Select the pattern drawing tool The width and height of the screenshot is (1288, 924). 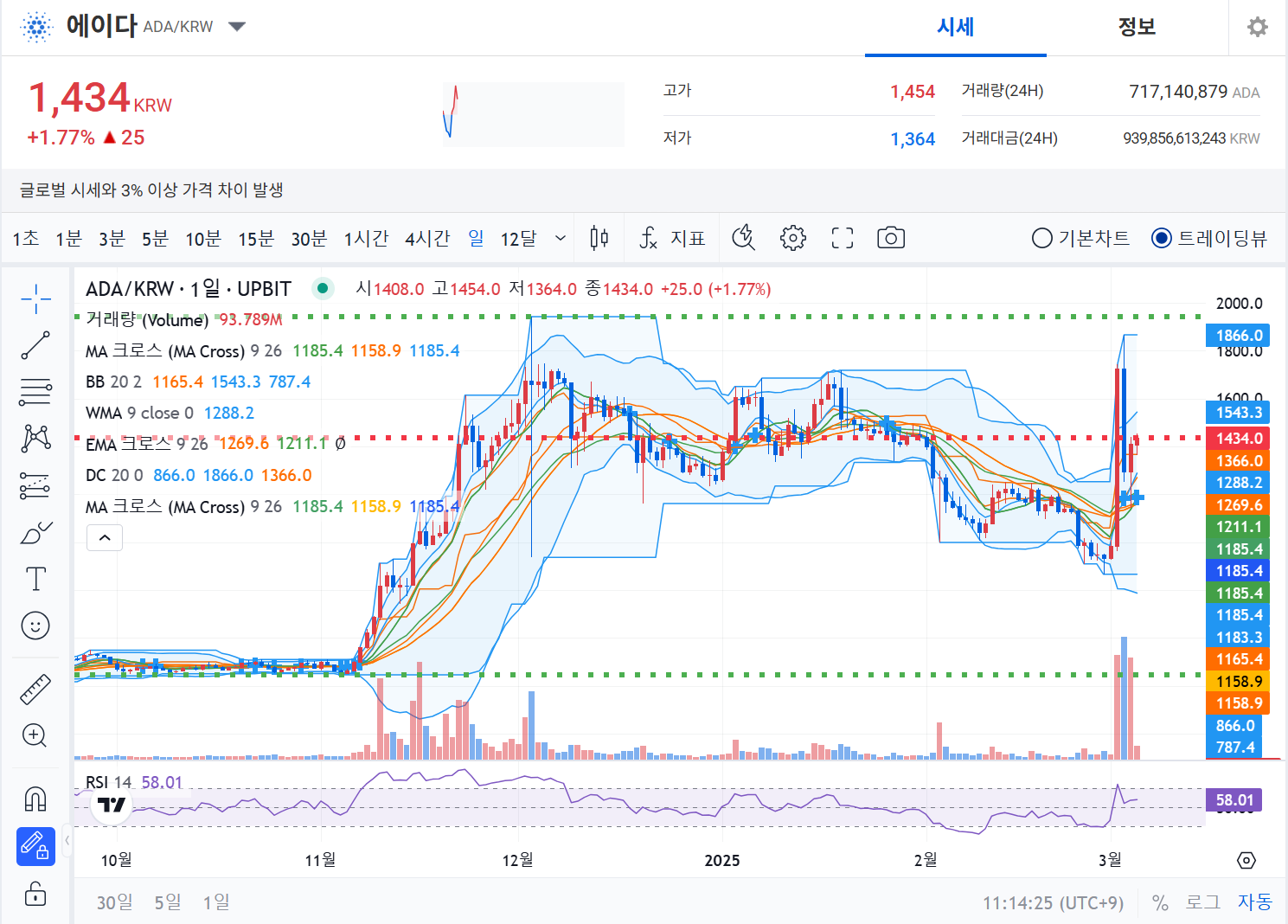pyautogui.click(x=35, y=439)
